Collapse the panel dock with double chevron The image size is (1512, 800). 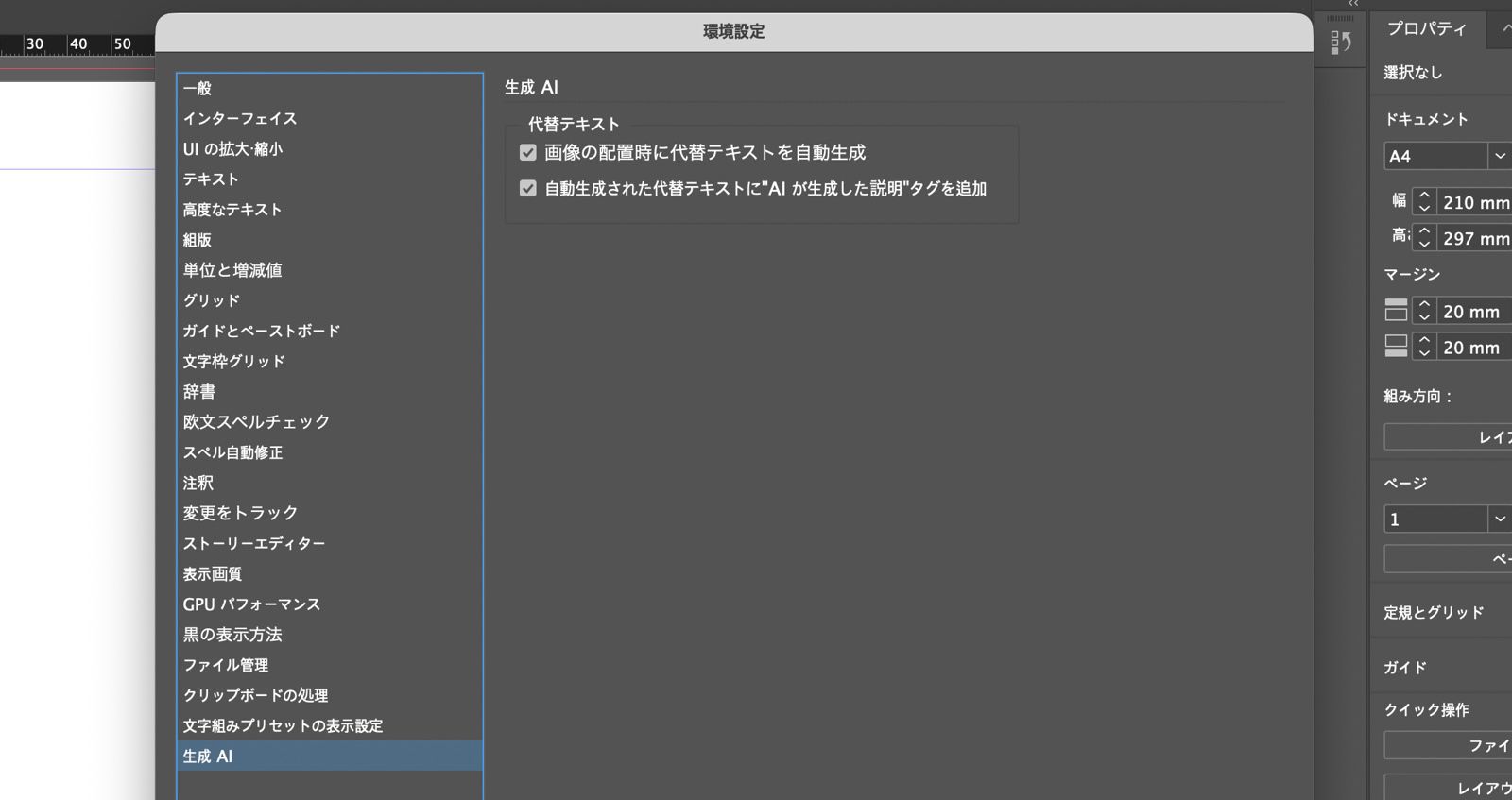tap(1353, 4)
